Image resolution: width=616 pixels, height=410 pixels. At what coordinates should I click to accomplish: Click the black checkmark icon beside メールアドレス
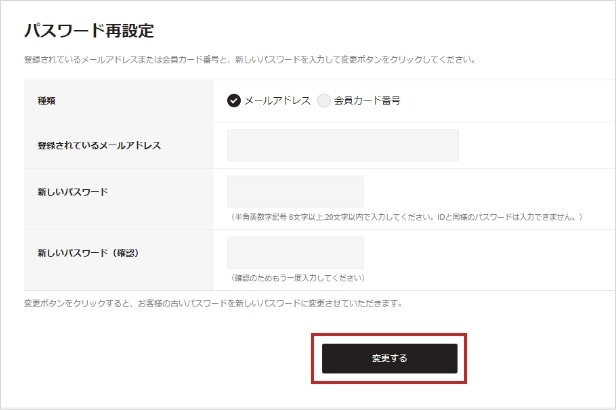pyautogui.click(x=233, y=101)
